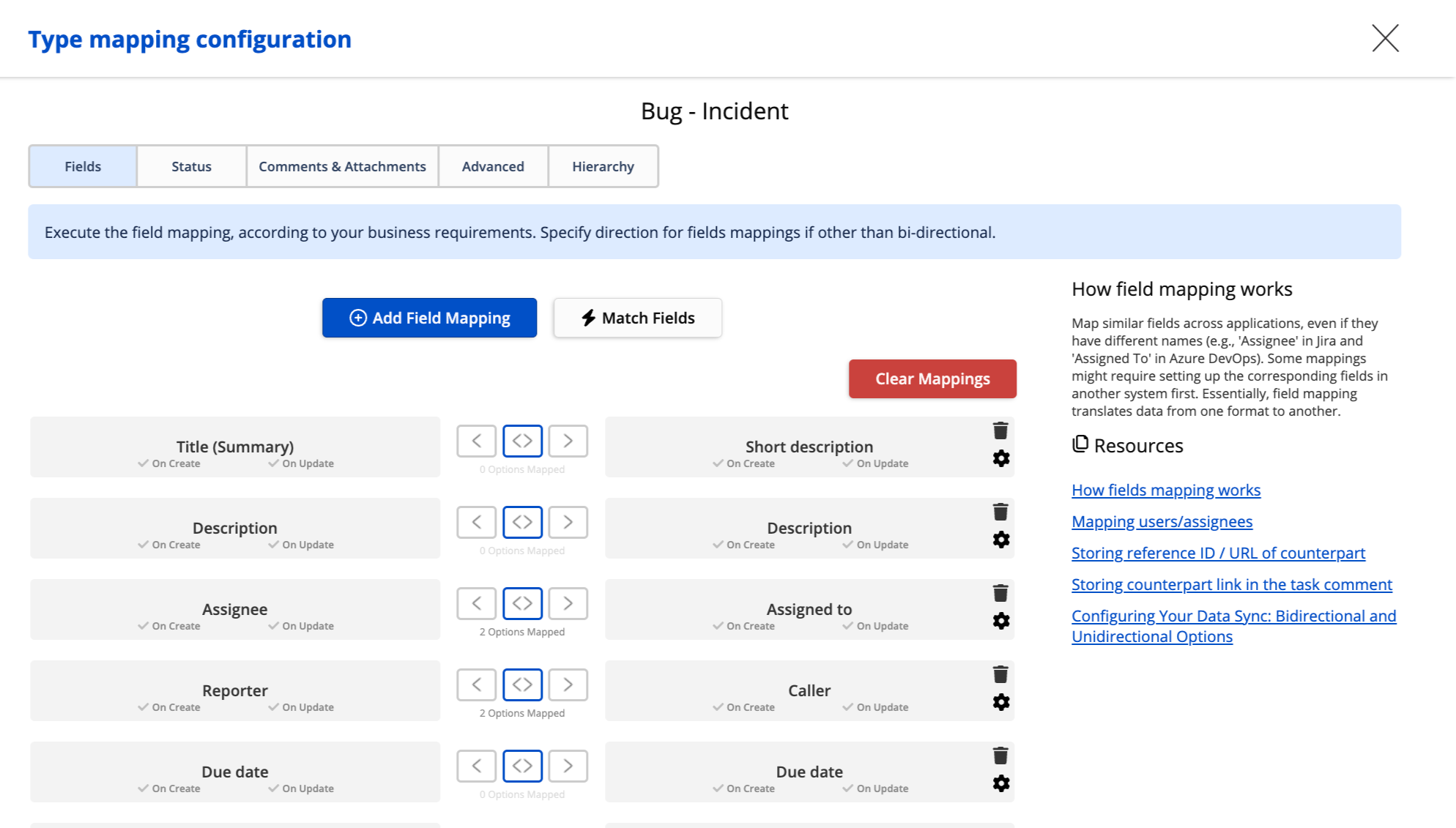Set Description mapping to right-only direction
Screen dimensions: 1456x828
568,522
